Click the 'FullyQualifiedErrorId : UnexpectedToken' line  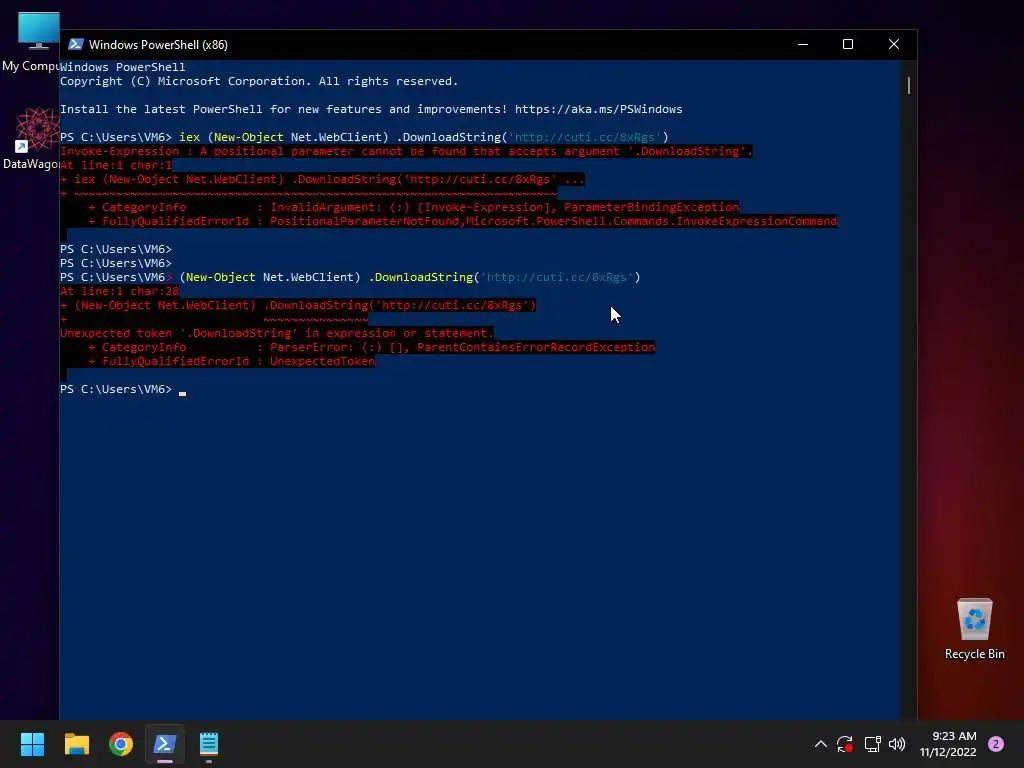click(x=232, y=361)
